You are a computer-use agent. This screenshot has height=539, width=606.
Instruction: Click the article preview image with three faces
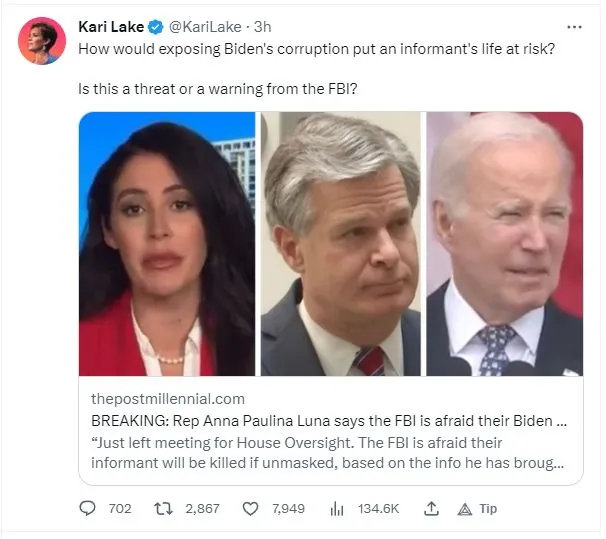[x=331, y=244]
